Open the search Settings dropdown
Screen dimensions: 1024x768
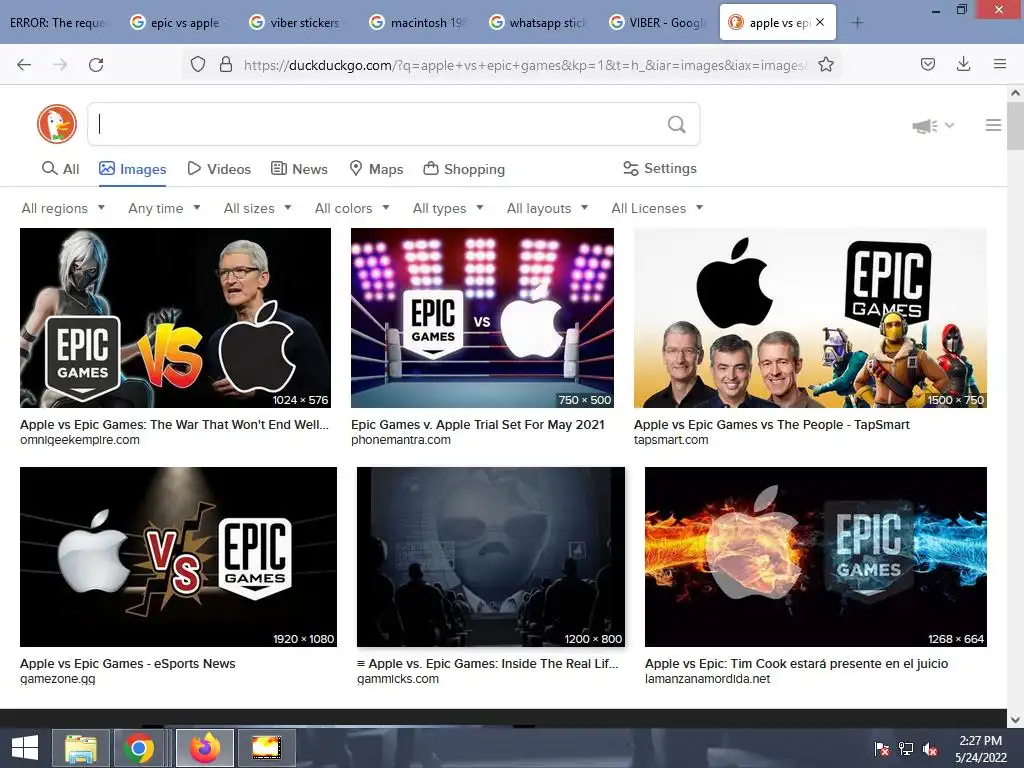(x=660, y=168)
